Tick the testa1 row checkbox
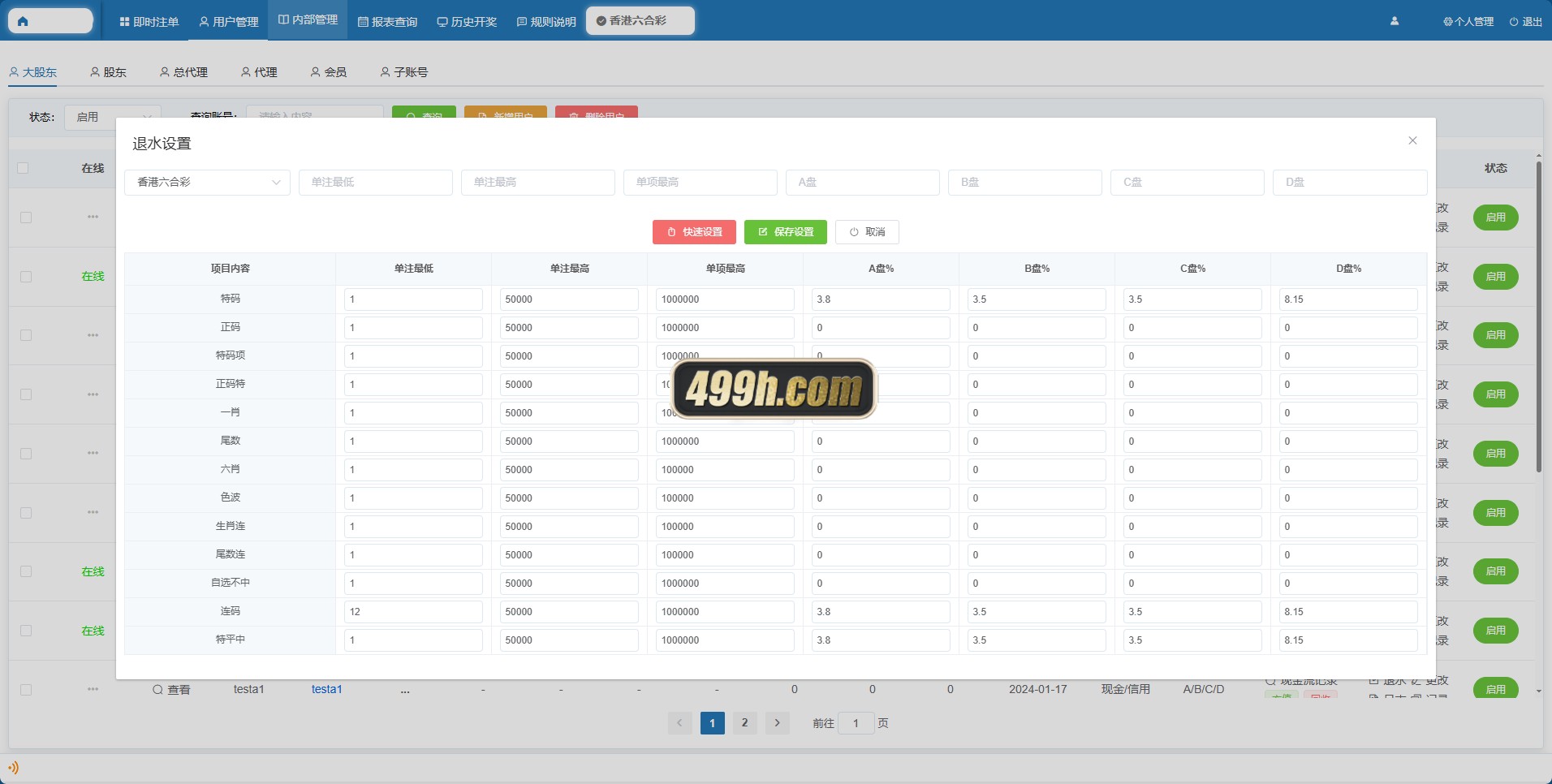This screenshot has width=1552, height=784. [x=26, y=690]
